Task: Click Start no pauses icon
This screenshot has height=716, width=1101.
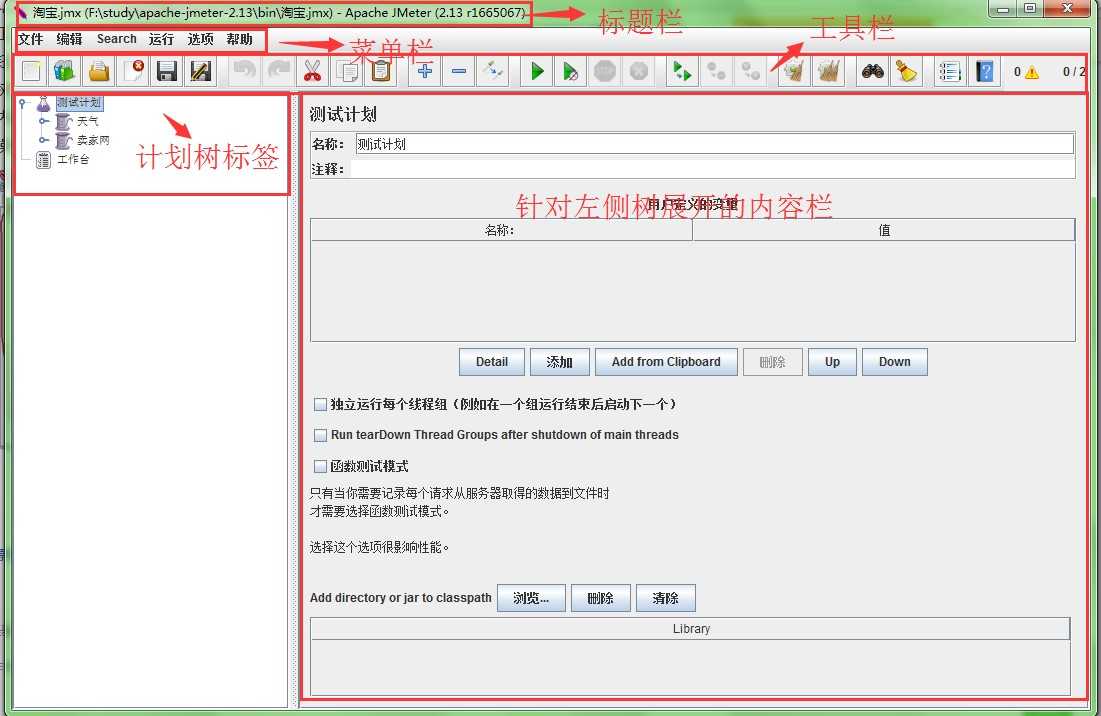Action: (571, 71)
